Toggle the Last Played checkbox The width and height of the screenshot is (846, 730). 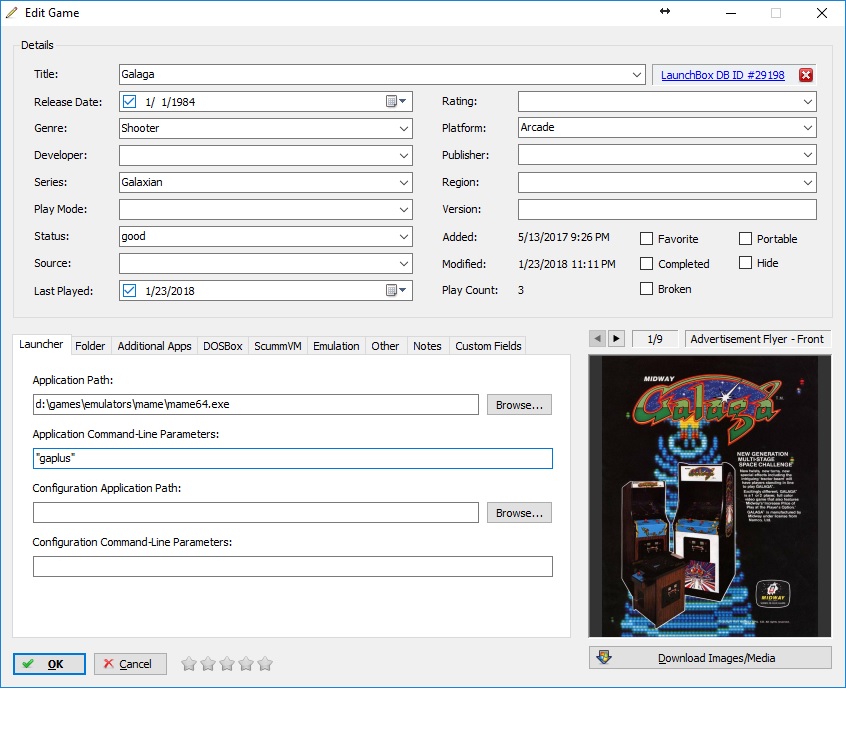(129, 290)
